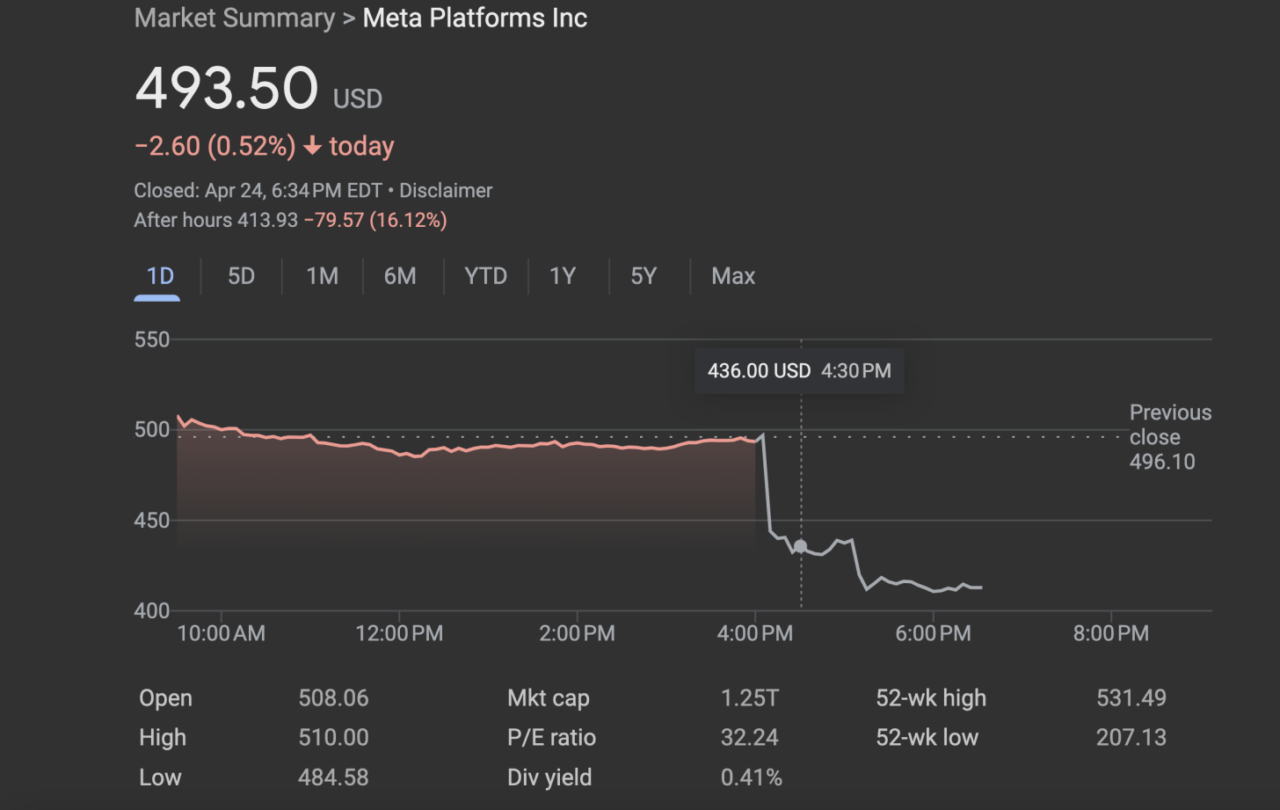This screenshot has width=1280, height=810.
Task: Click the 550 y-axis label
Action: point(152,340)
